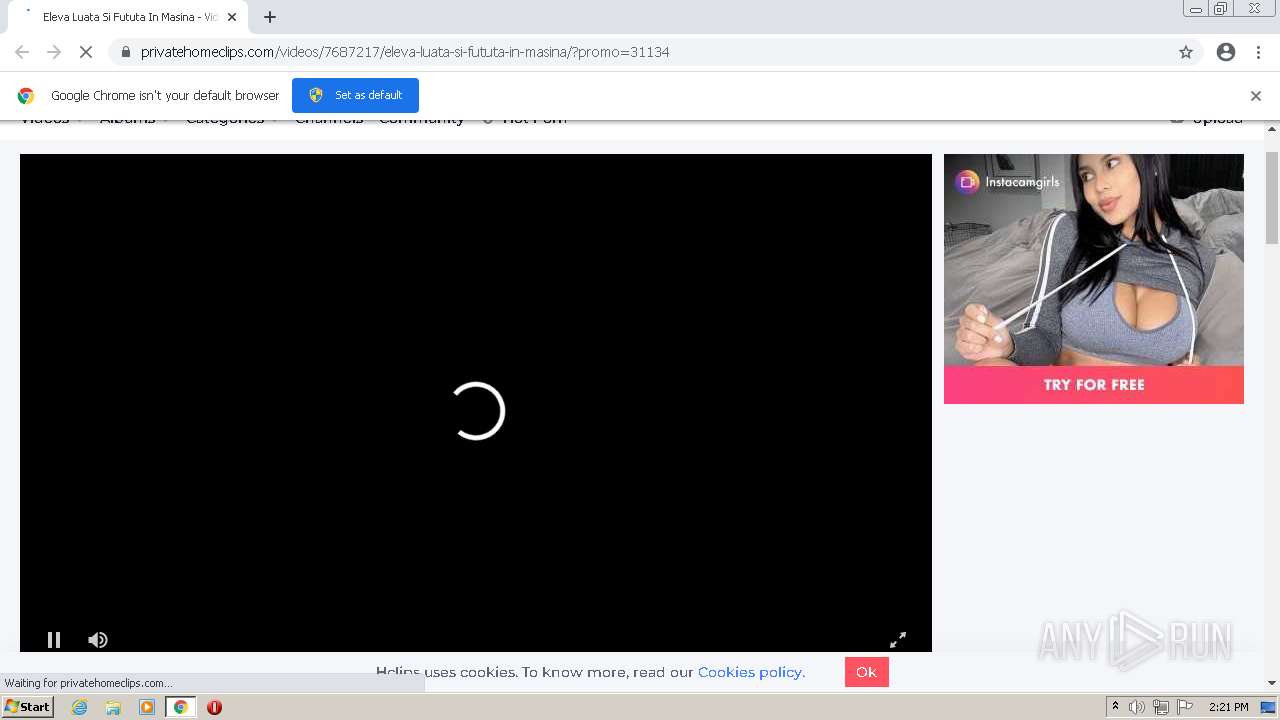This screenshot has height=720, width=1280.
Task: Open the Windows Start menu
Action: (x=28, y=707)
